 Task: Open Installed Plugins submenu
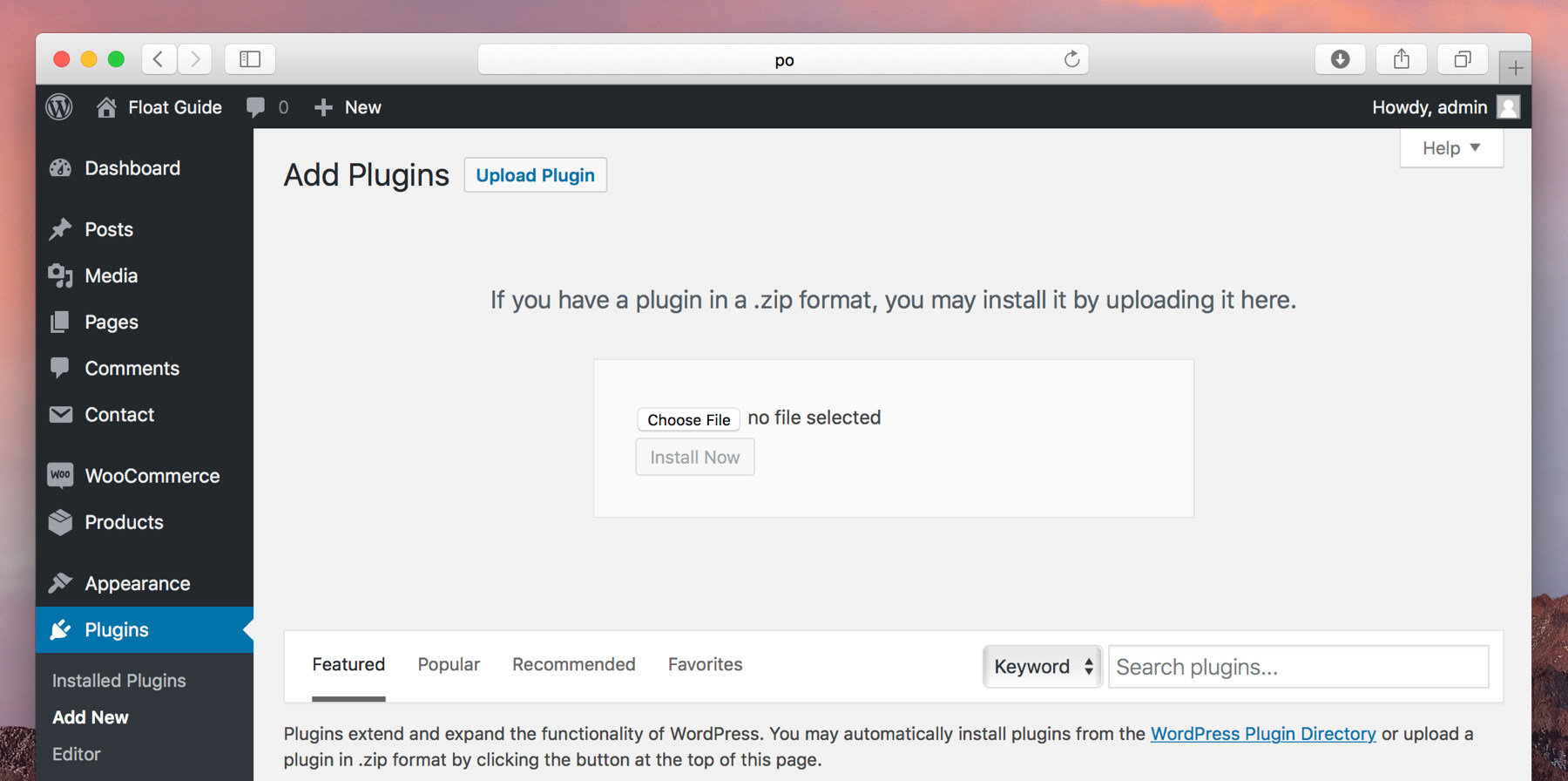[119, 680]
